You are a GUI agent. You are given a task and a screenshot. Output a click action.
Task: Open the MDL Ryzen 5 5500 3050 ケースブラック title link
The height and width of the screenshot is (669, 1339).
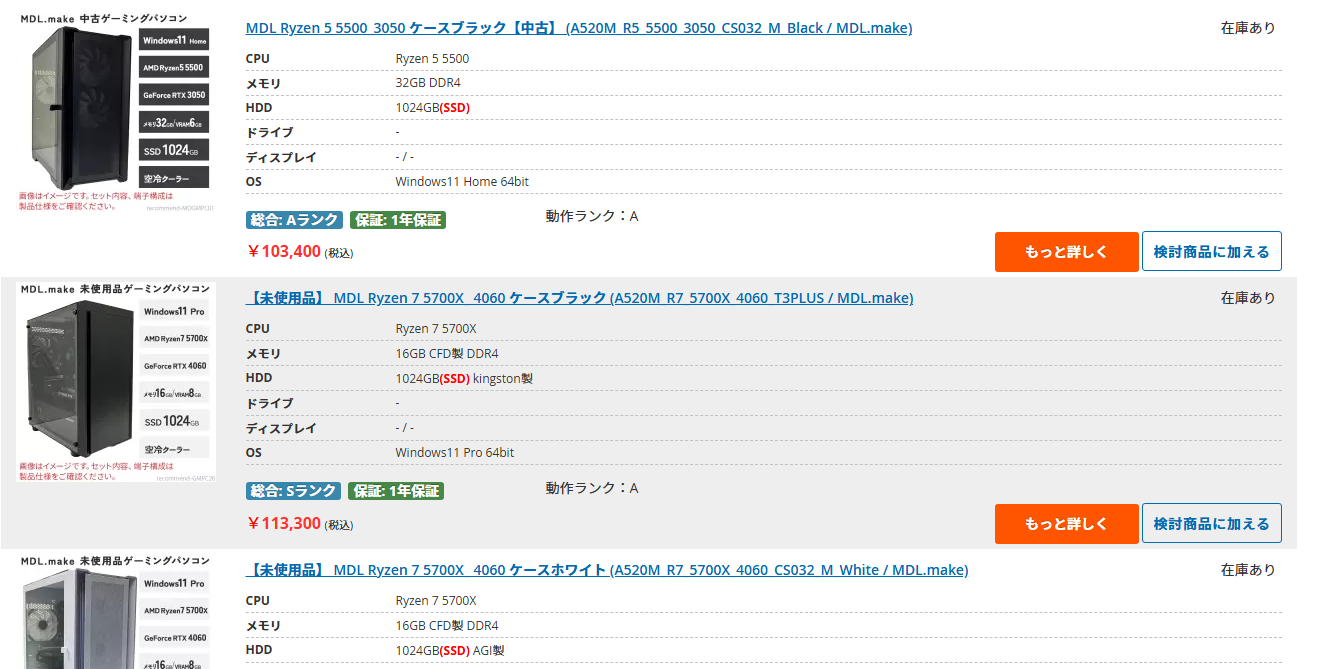pyautogui.click(x=578, y=28)
